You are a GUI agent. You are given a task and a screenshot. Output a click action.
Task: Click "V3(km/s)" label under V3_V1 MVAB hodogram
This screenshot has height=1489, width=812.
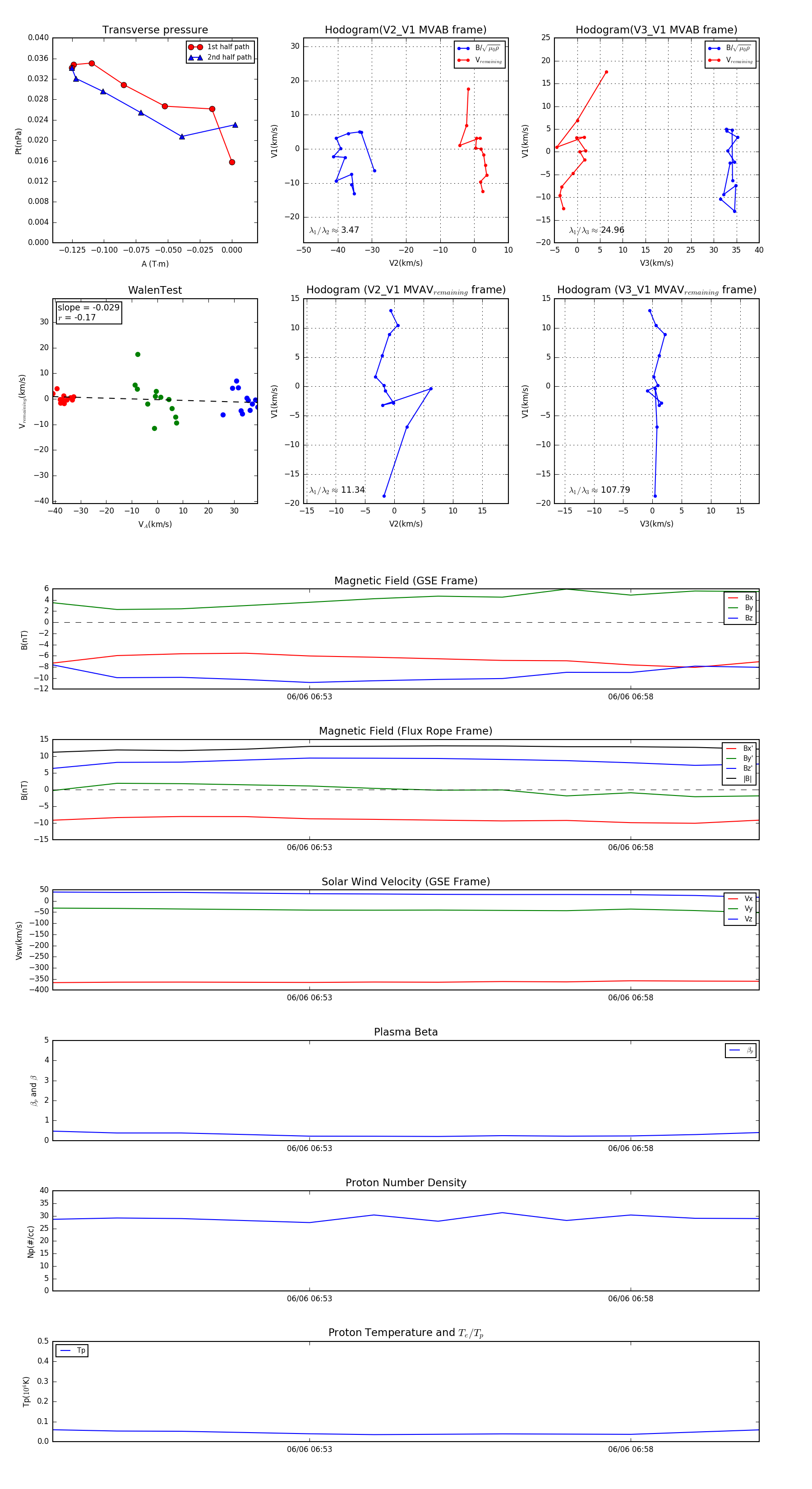pos(656,263)
